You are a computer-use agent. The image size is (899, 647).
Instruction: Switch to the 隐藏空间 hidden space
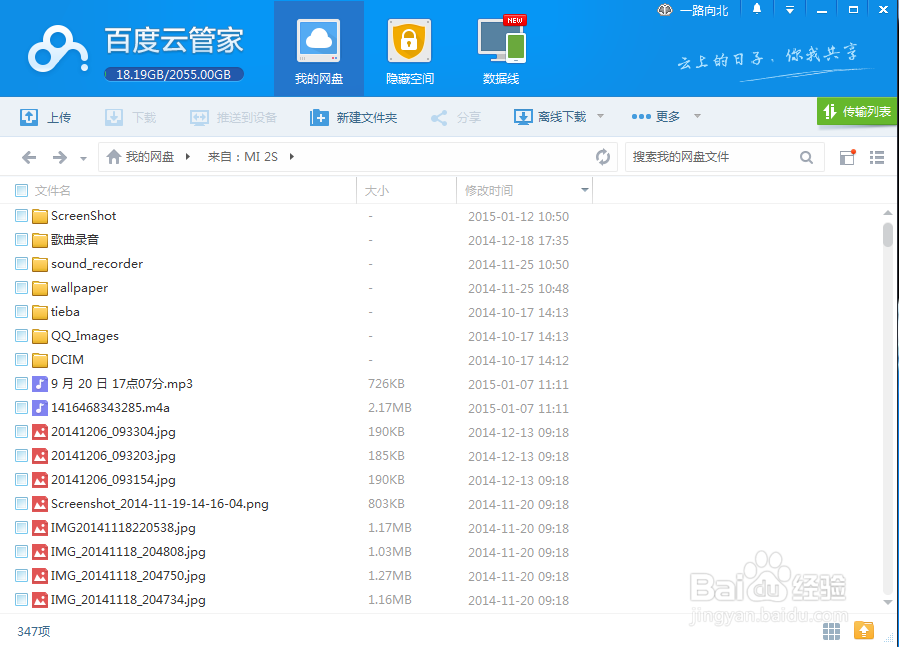409,48
